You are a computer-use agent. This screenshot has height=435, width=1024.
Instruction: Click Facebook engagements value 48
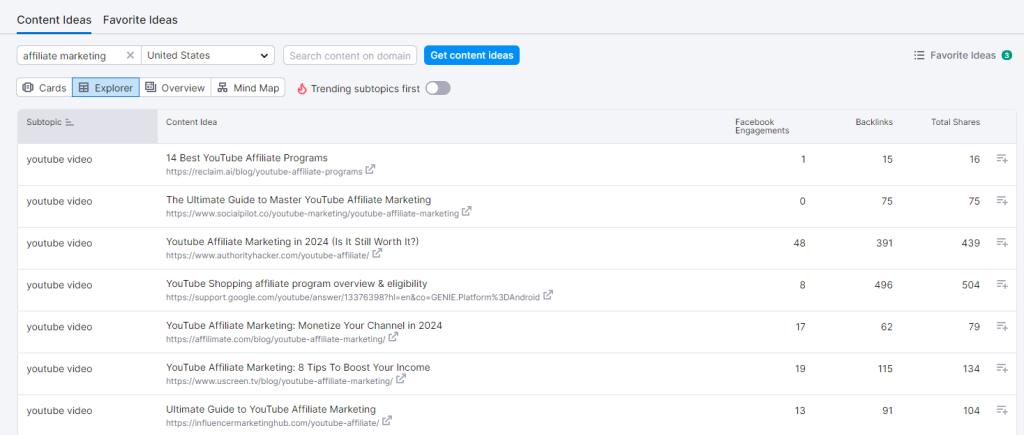pos(799,242)
